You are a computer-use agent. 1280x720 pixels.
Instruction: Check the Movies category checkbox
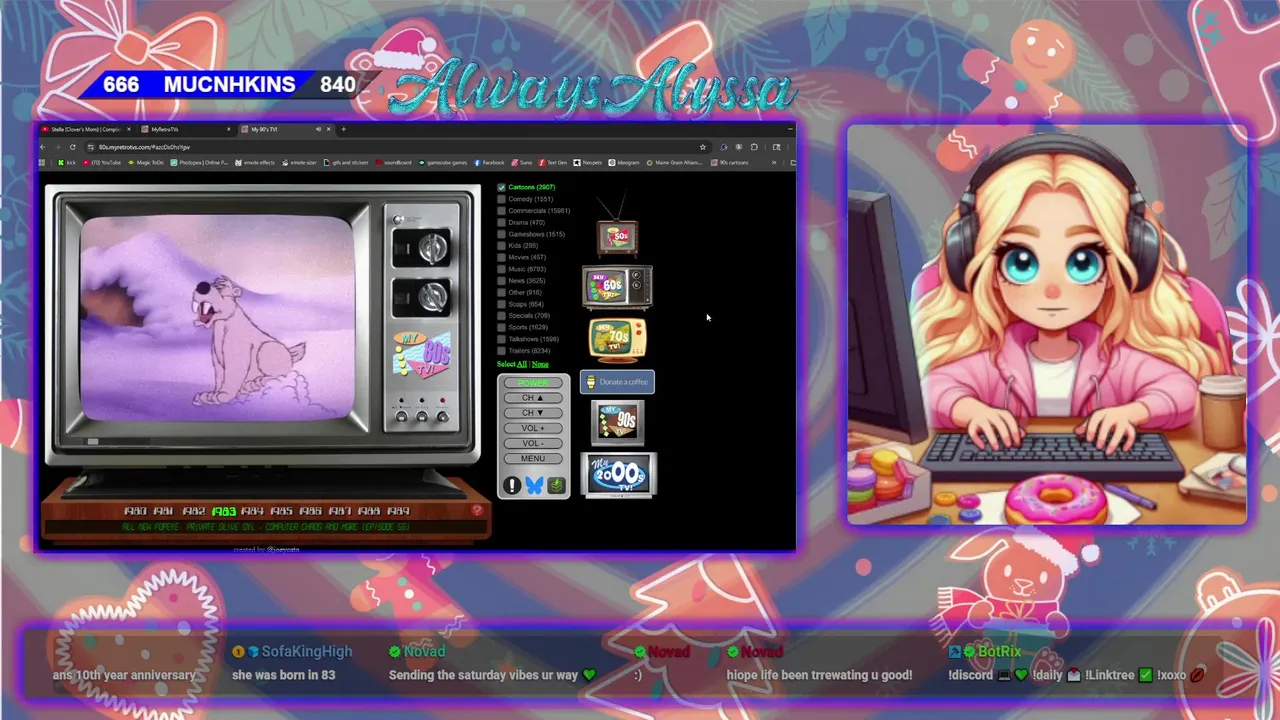point(502,257)
